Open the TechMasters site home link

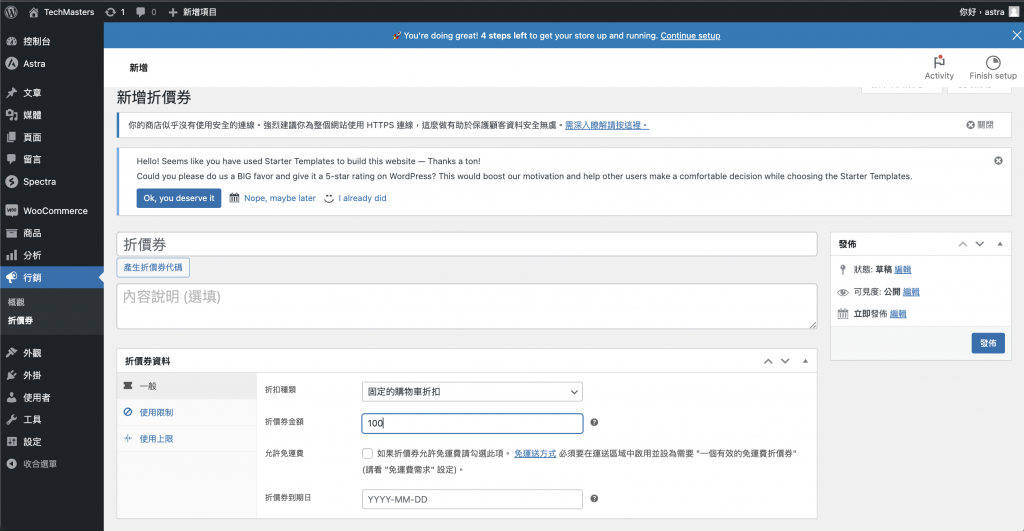[x=61, y=12]
